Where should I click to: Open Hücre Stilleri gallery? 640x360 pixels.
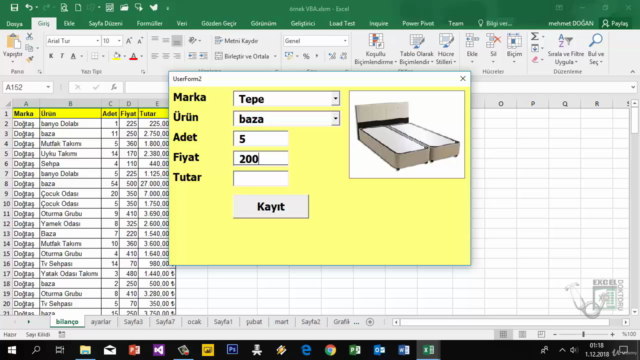click(446, 49)
